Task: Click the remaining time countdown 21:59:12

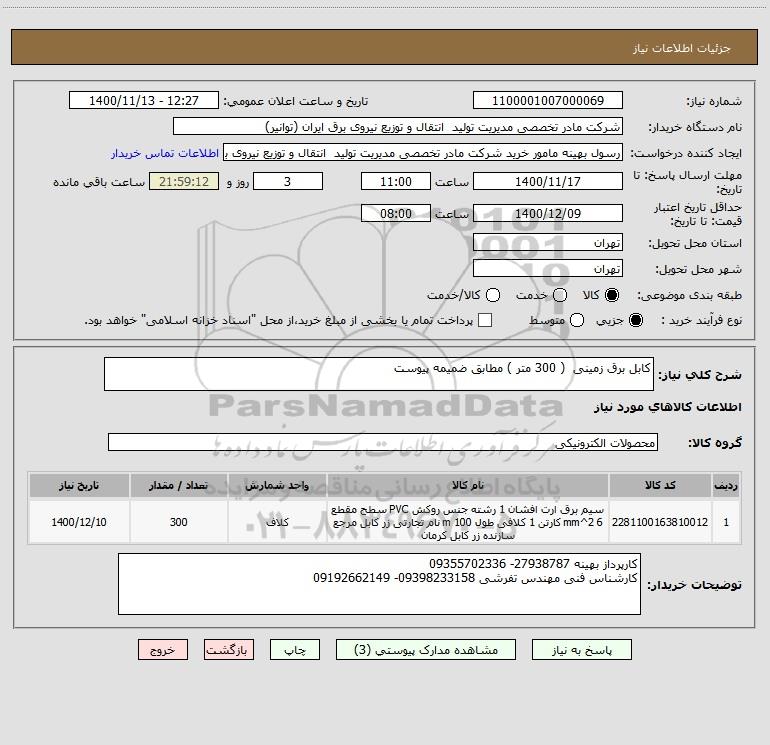Action: click(184, 181)
